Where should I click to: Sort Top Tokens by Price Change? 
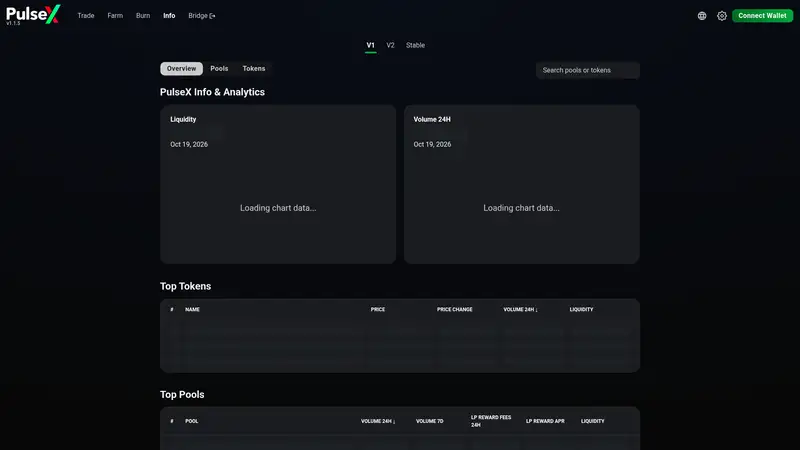(455, 310)
